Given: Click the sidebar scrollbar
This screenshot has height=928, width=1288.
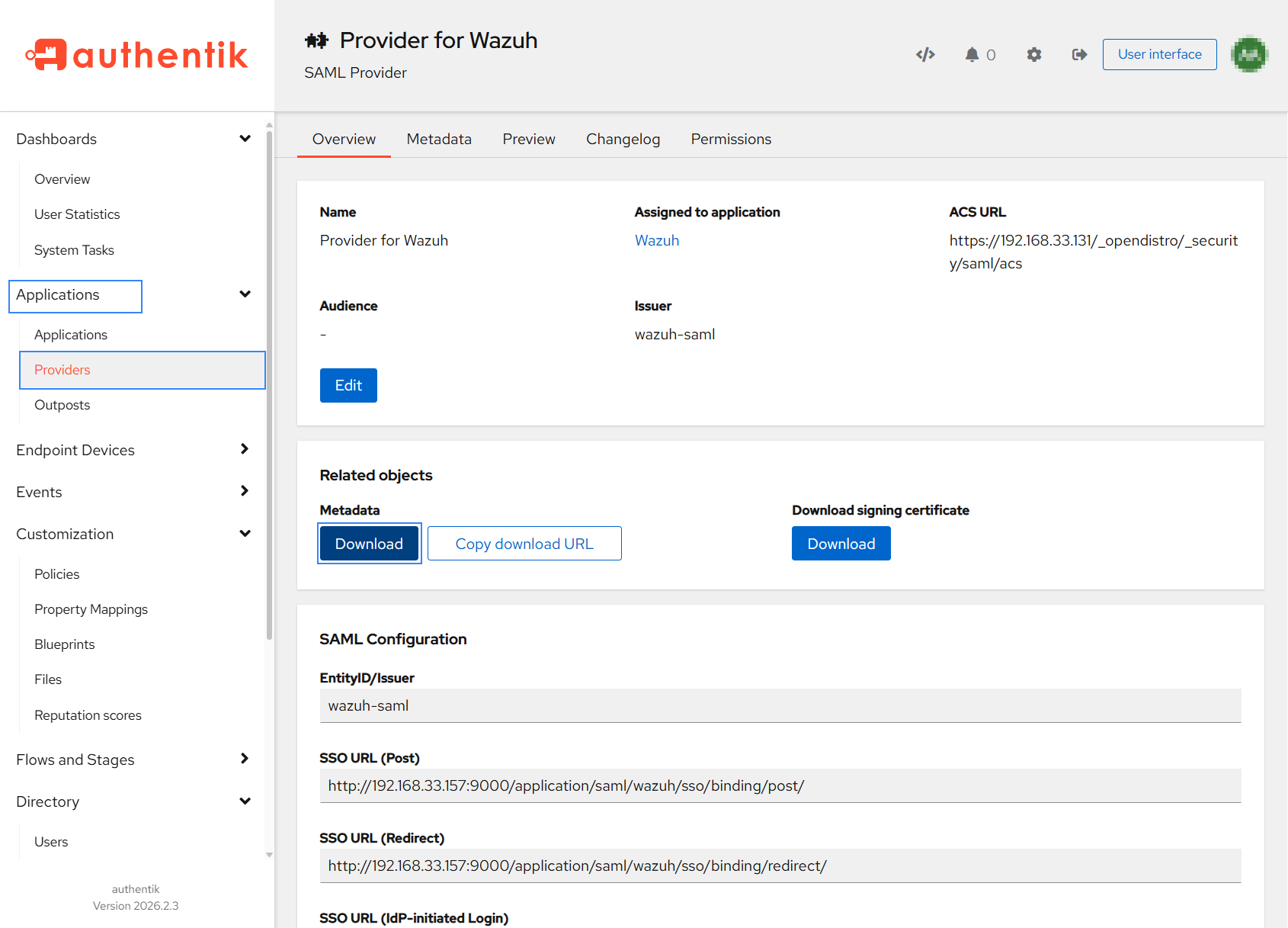Looking at the screenshot, I should (269, 385).
